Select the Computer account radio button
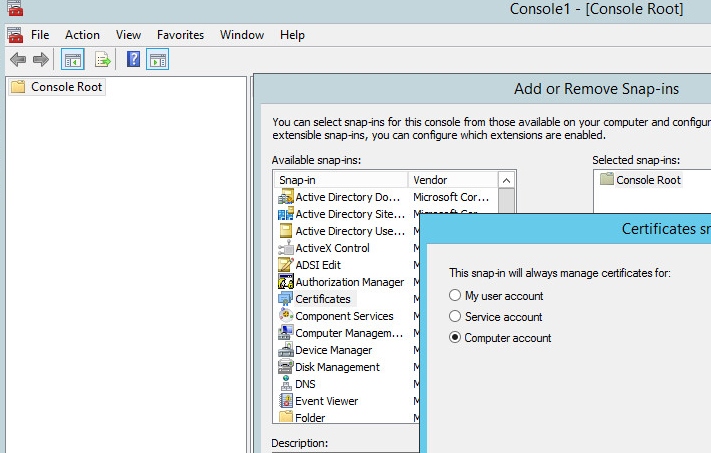 pos(455,337)
